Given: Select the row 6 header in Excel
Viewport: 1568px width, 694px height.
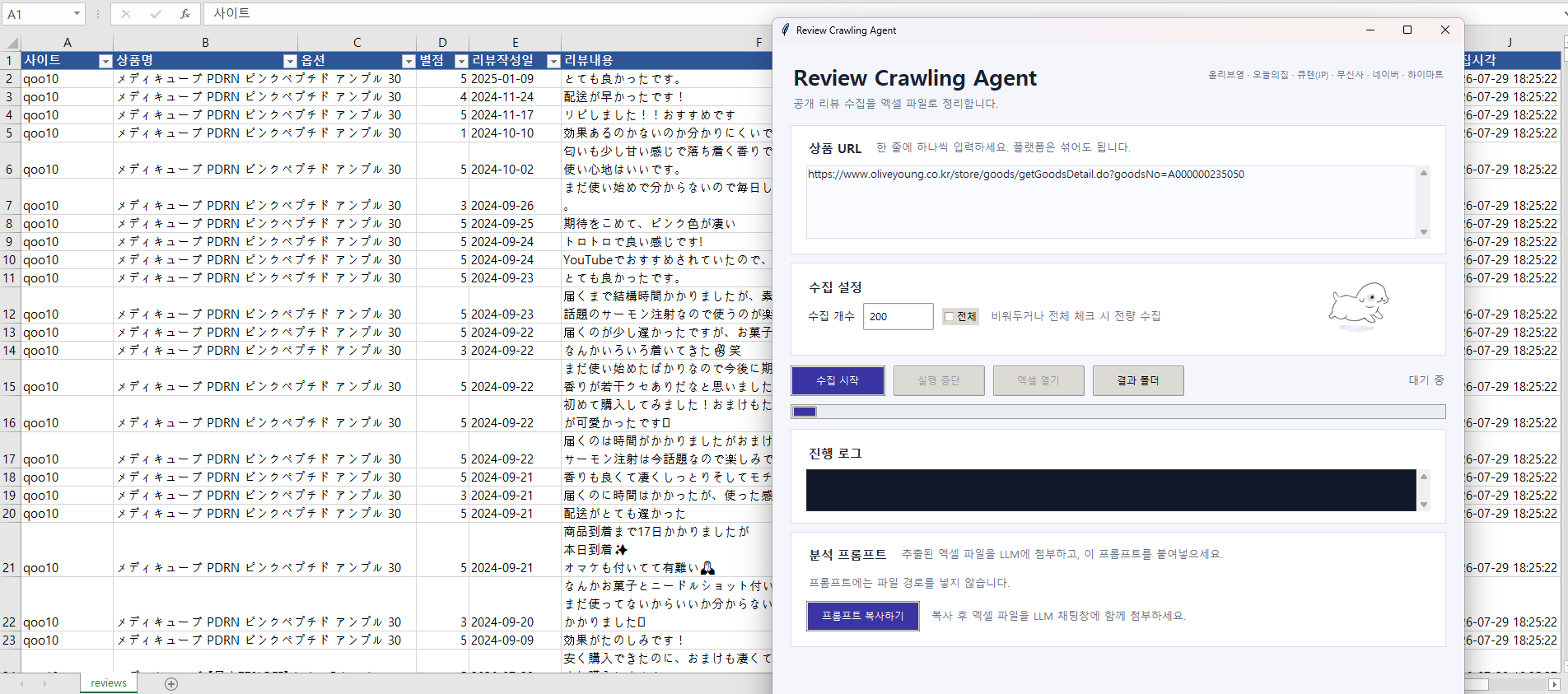Looking at the screenshot, I should tap(10, 161).
